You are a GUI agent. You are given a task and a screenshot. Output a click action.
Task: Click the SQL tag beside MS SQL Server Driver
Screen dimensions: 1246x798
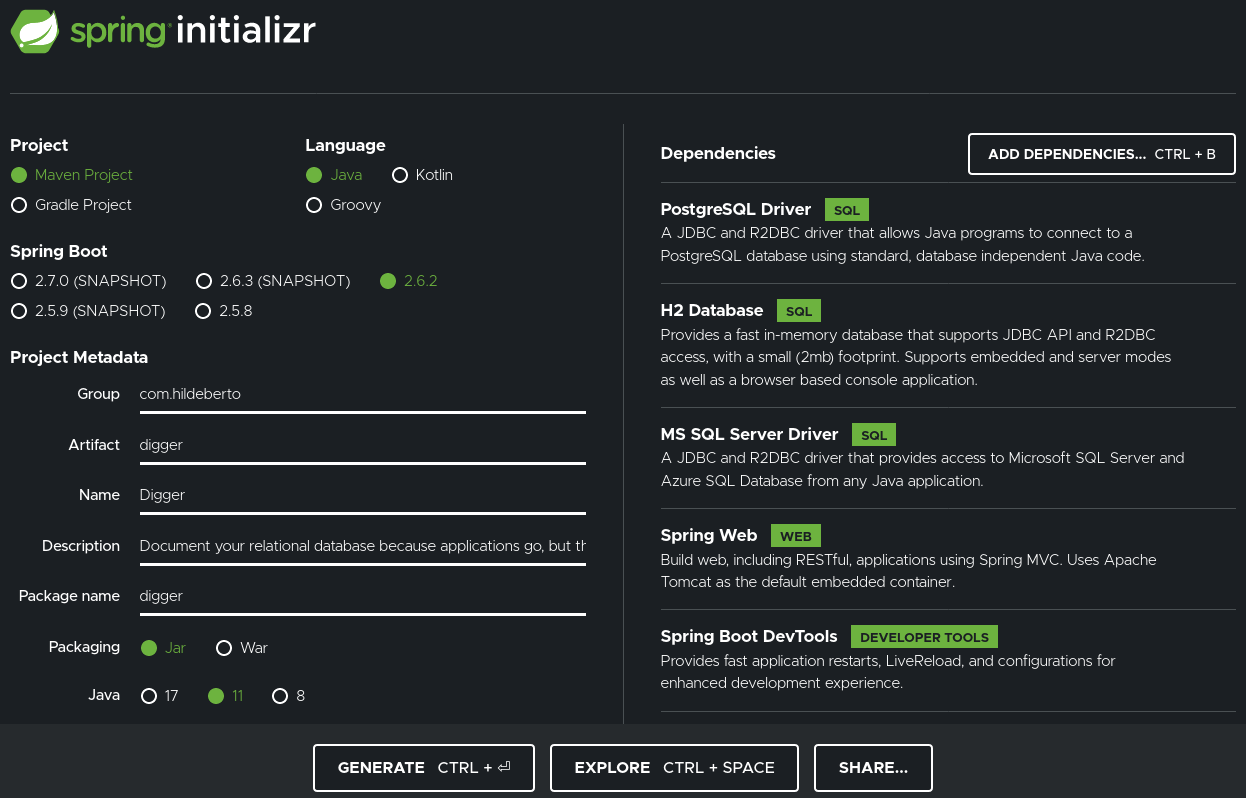[x=874, y=435]
